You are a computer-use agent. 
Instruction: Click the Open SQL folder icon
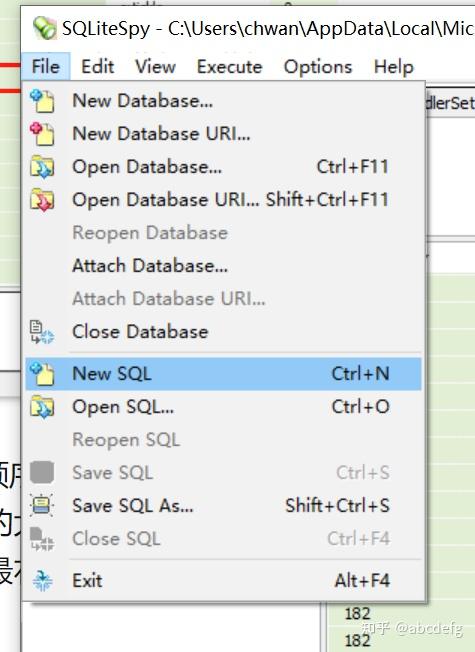(x=42, y=406)
